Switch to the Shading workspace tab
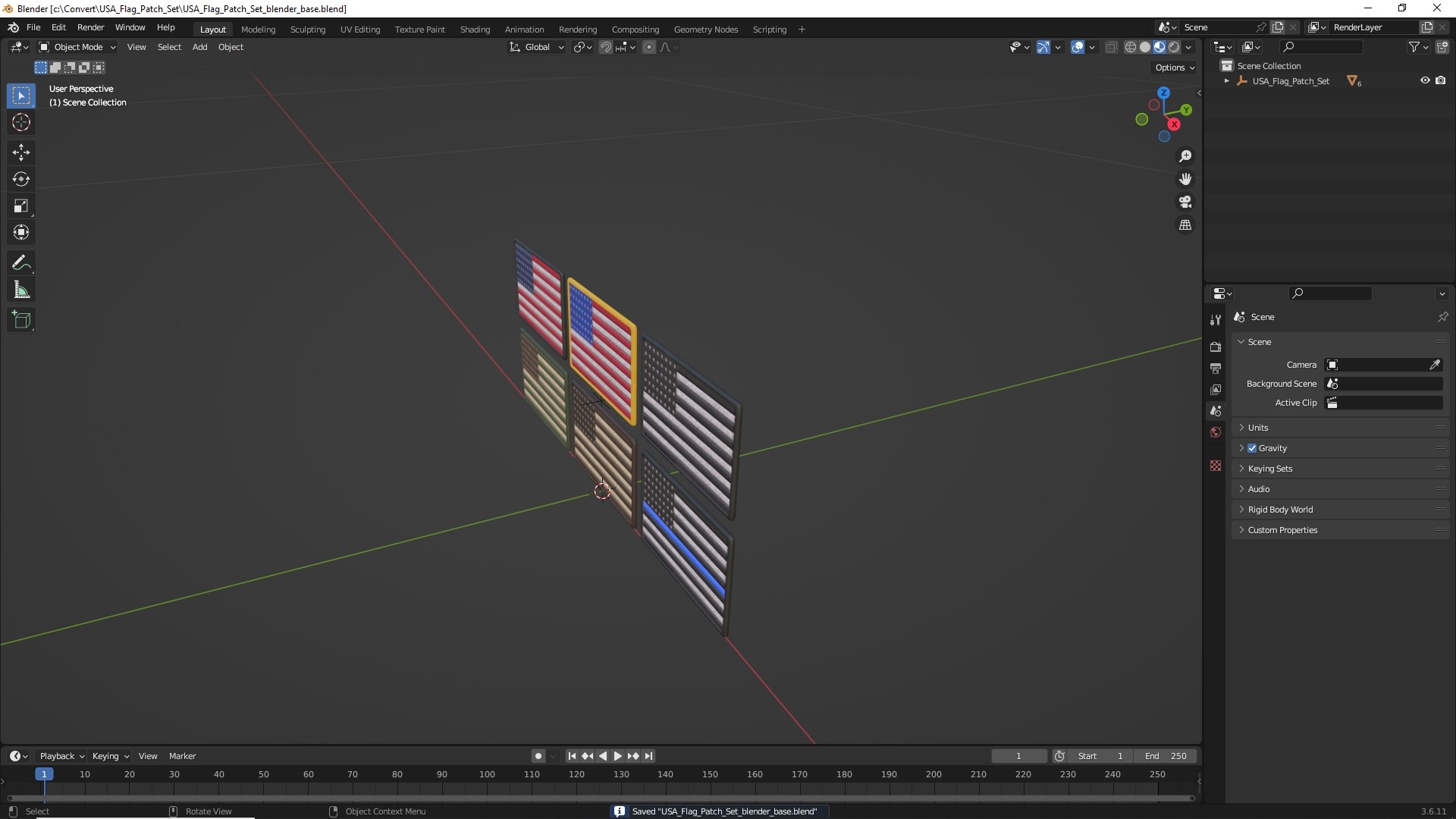Image resolution: width=1456 pixels, height=819 pixels. click(475, 30)
